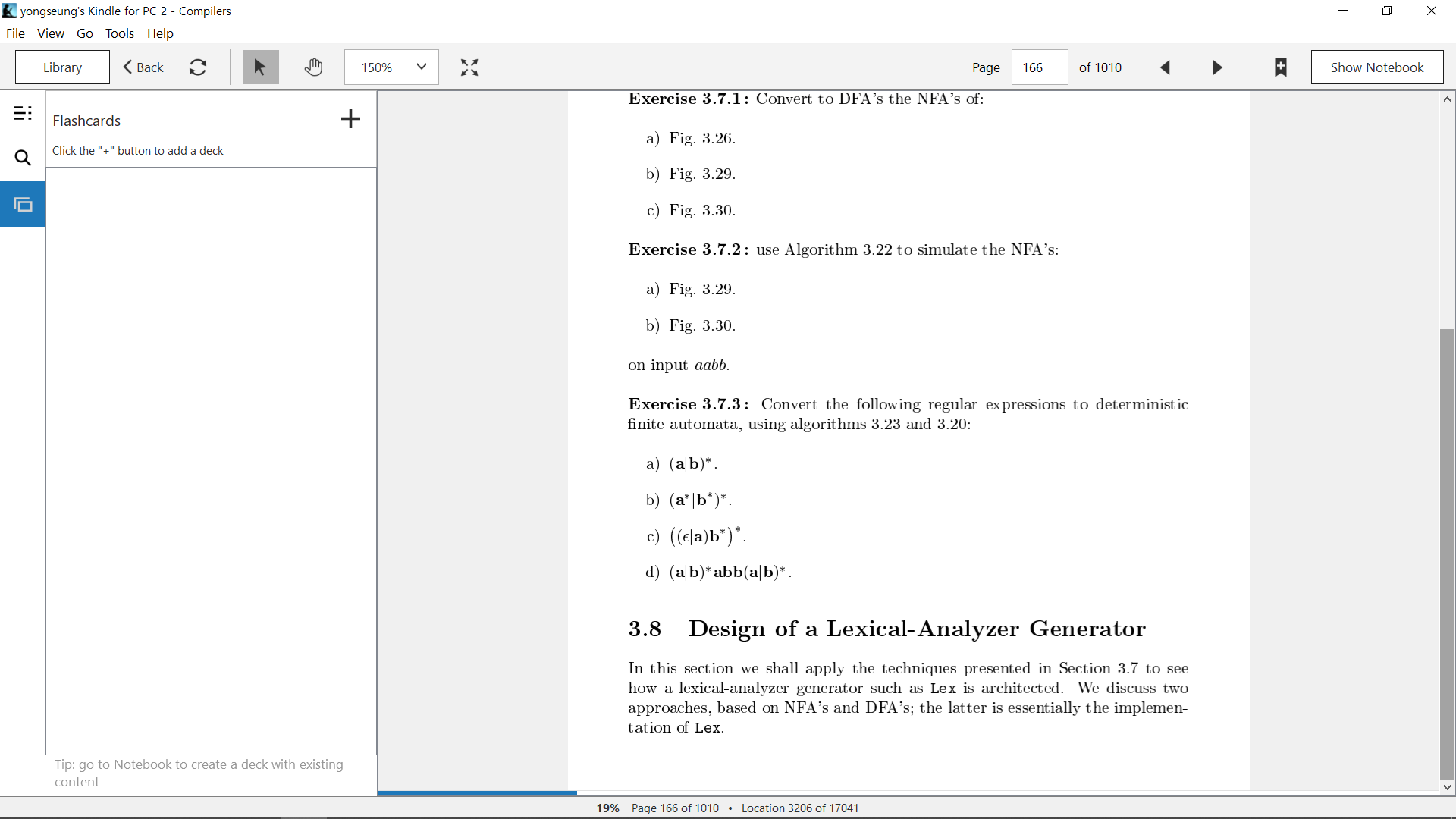The height and width of the screenshot is (819, 1456).
Task: Switch to the hand pan tool
Action: point(313,67)
